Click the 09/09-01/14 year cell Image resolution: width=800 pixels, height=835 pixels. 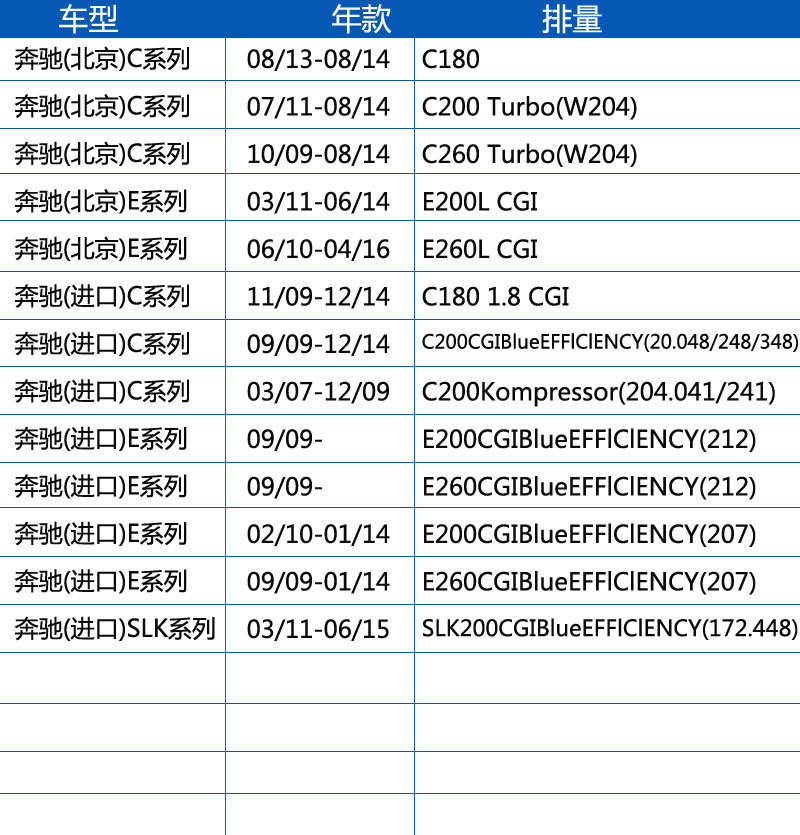click(x=319, y=582)
